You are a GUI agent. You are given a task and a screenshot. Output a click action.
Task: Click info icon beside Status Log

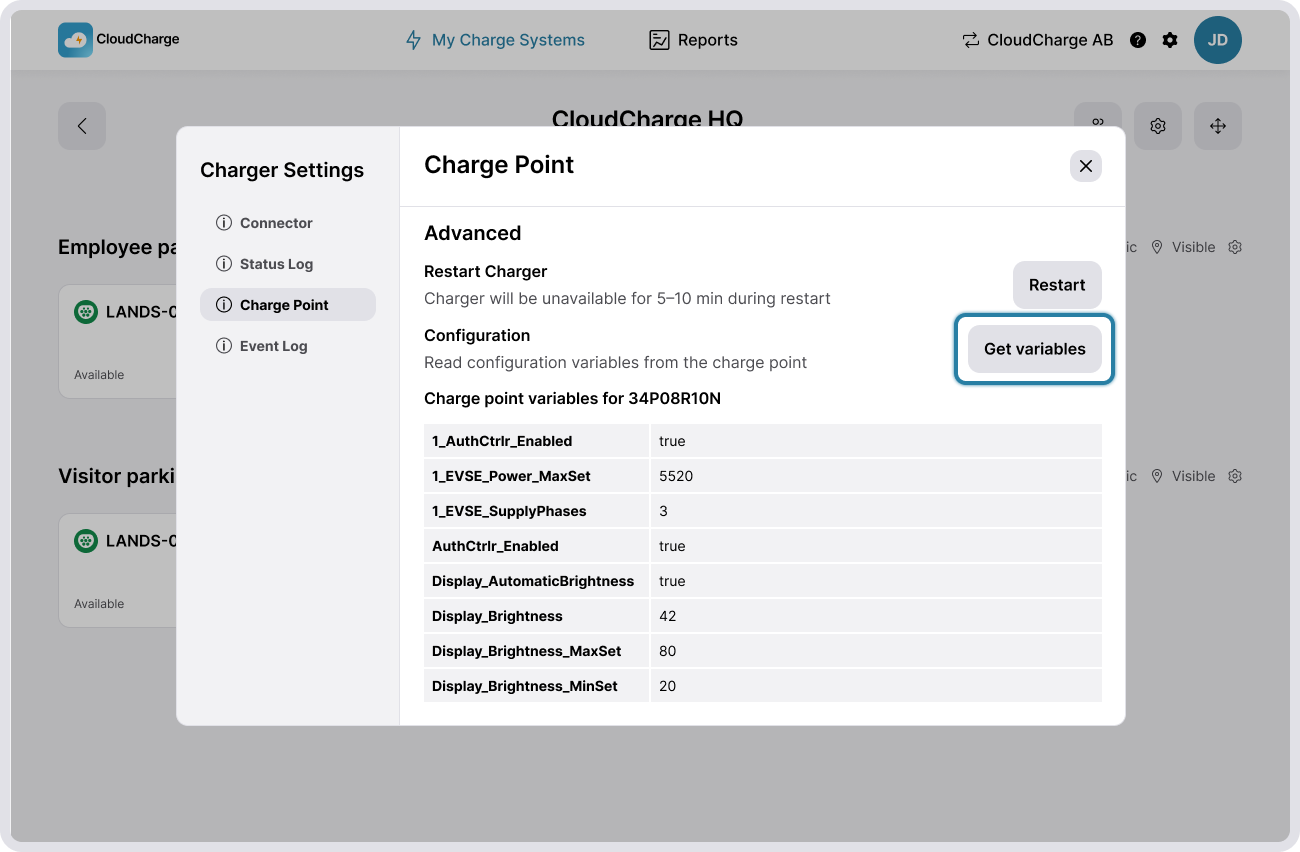coord(224,264)
